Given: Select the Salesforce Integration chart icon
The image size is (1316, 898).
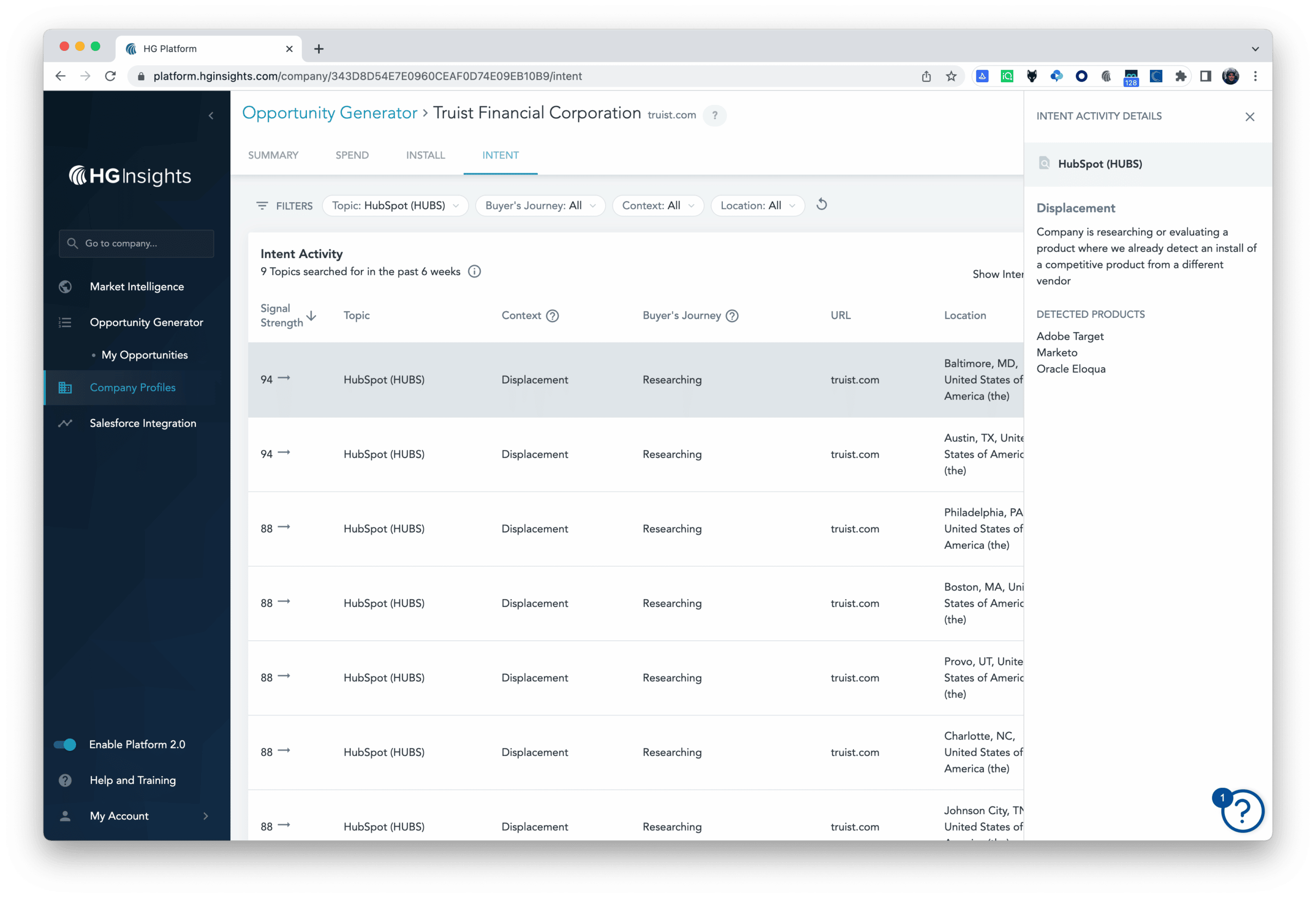Looking at the screenshot, I should click(65, 423).
